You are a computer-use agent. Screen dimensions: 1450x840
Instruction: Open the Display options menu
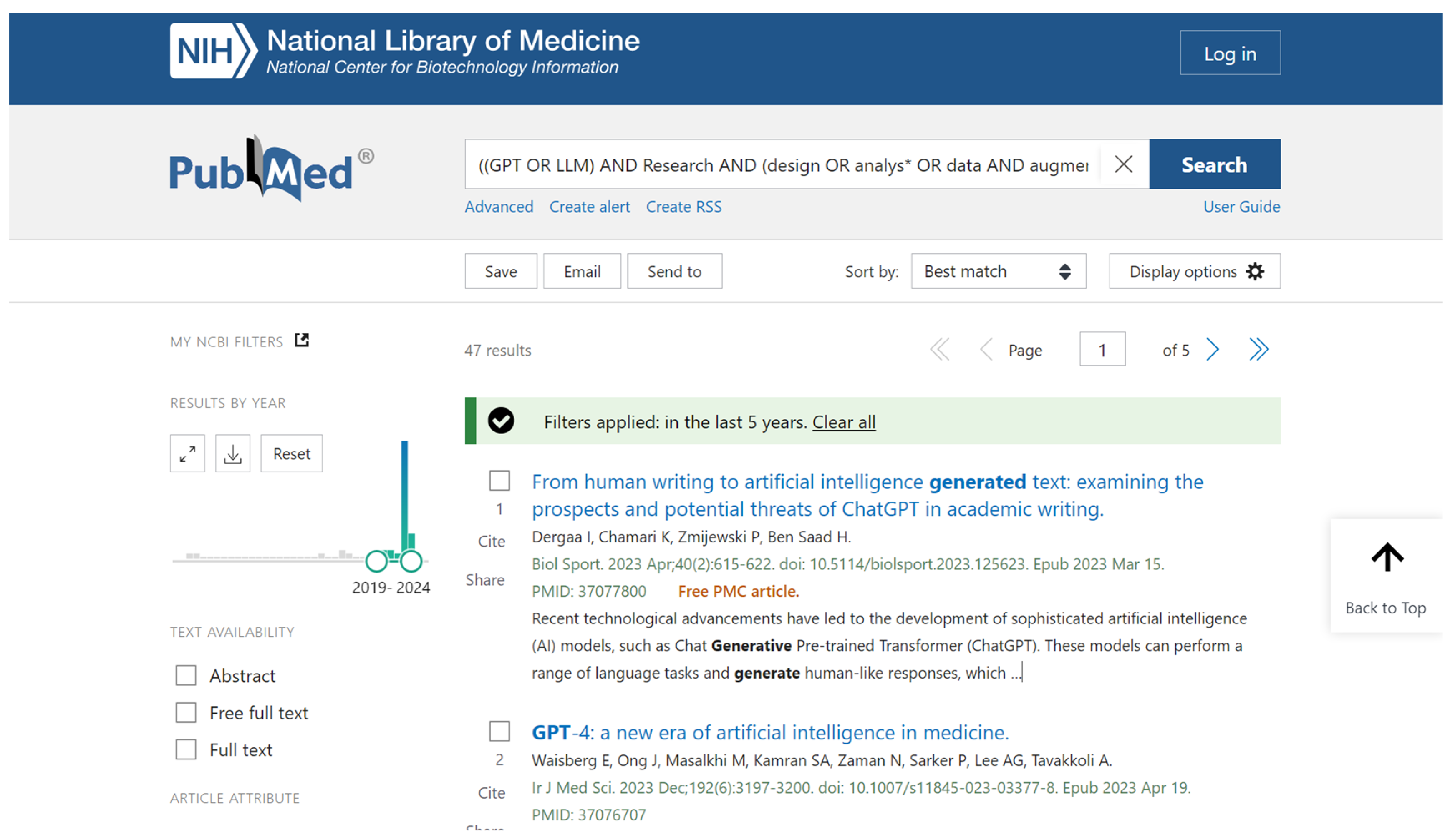[x=1194, y=271]
